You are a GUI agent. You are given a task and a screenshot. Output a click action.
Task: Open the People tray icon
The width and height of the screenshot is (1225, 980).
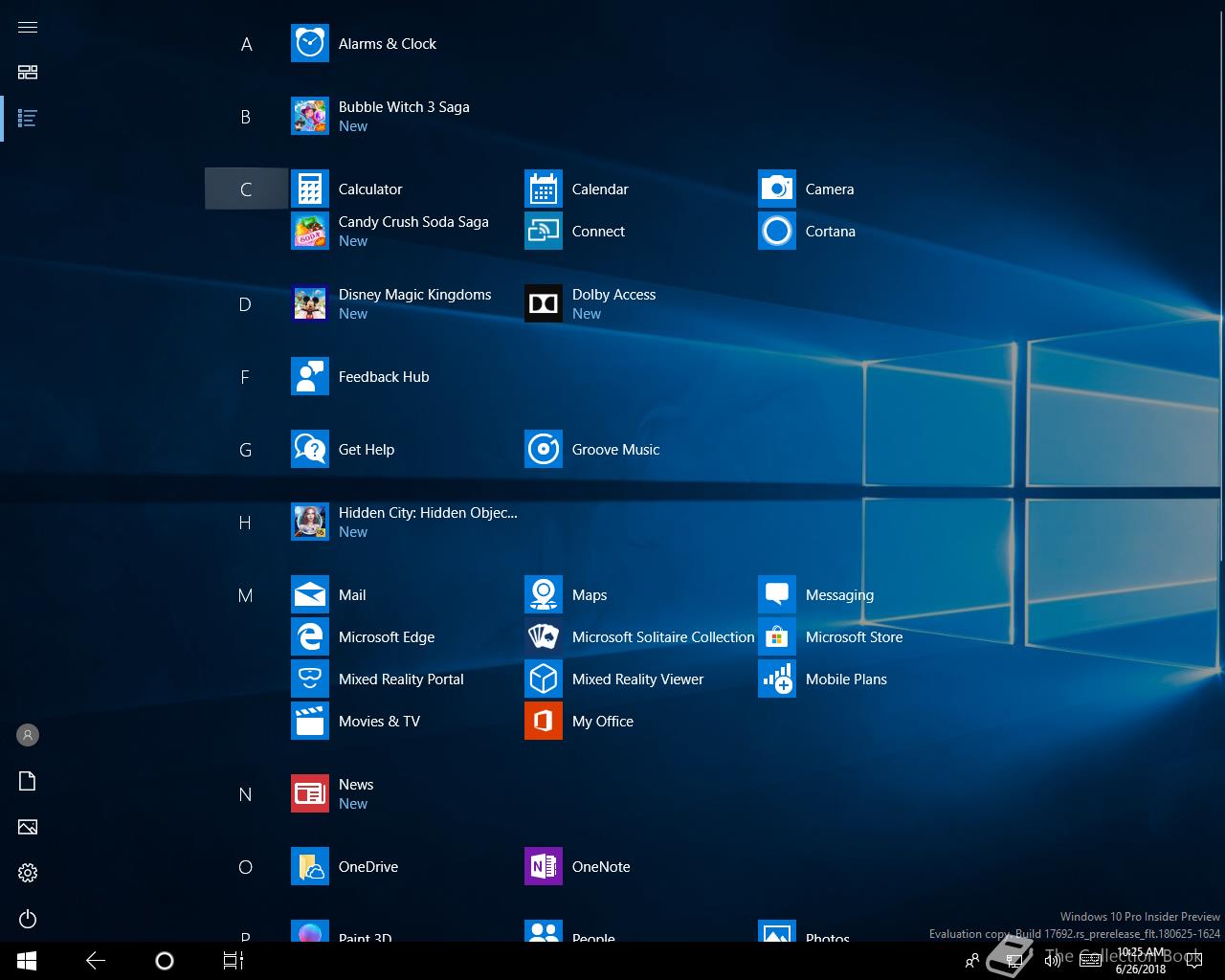click(x=972, y=961)
